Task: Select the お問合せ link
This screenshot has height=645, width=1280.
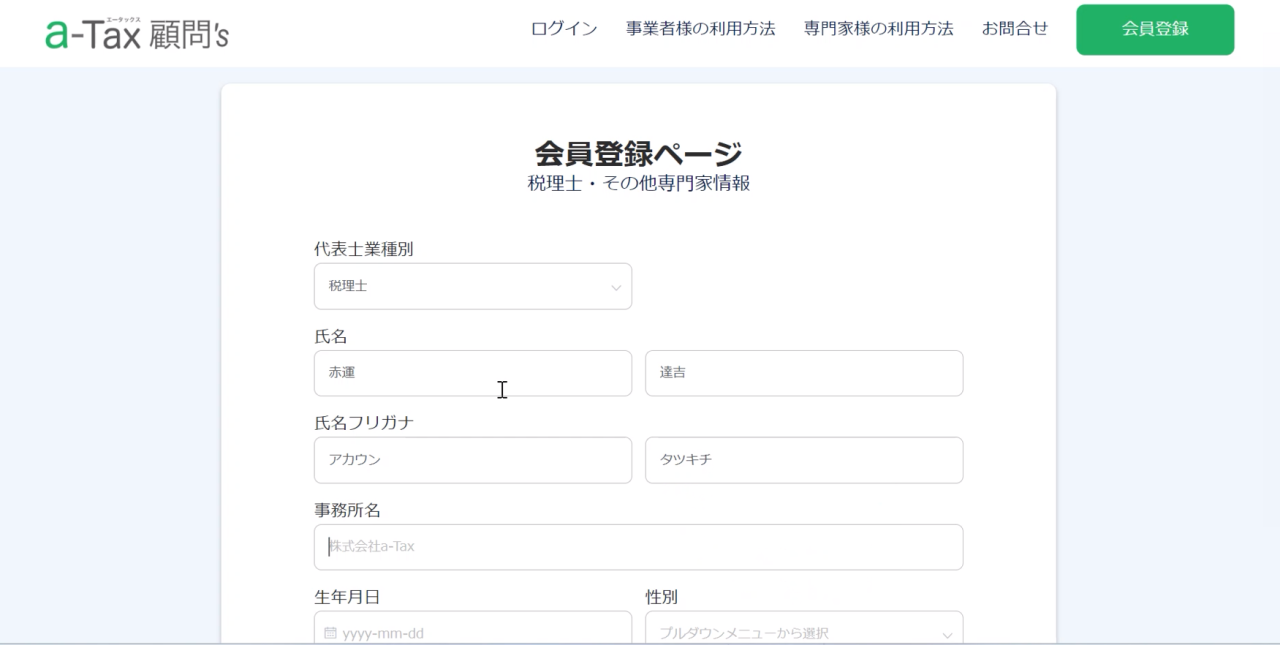Action: pyautogui.click(x=1014, y=29)
